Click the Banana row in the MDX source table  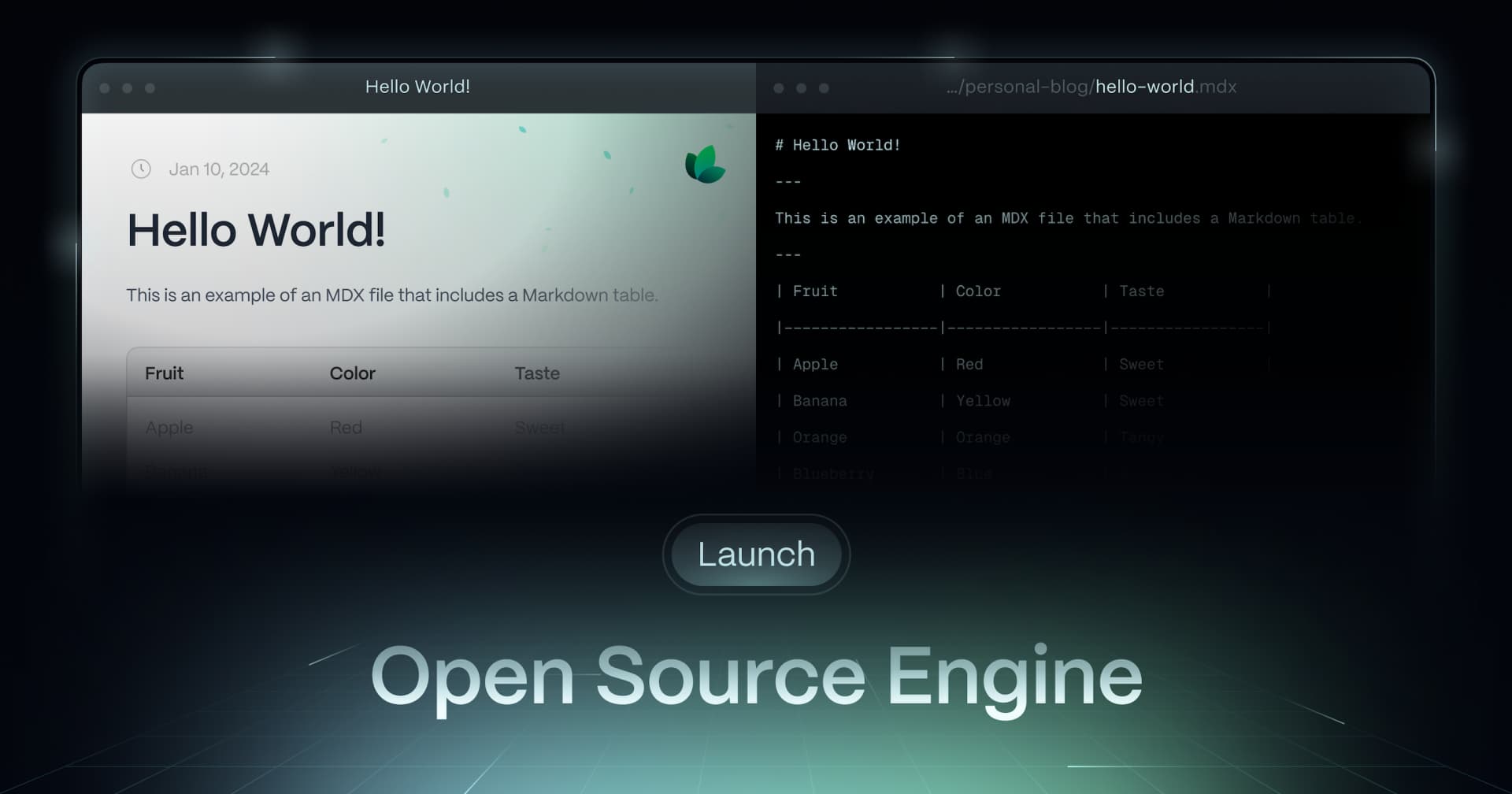click(819, 401)
